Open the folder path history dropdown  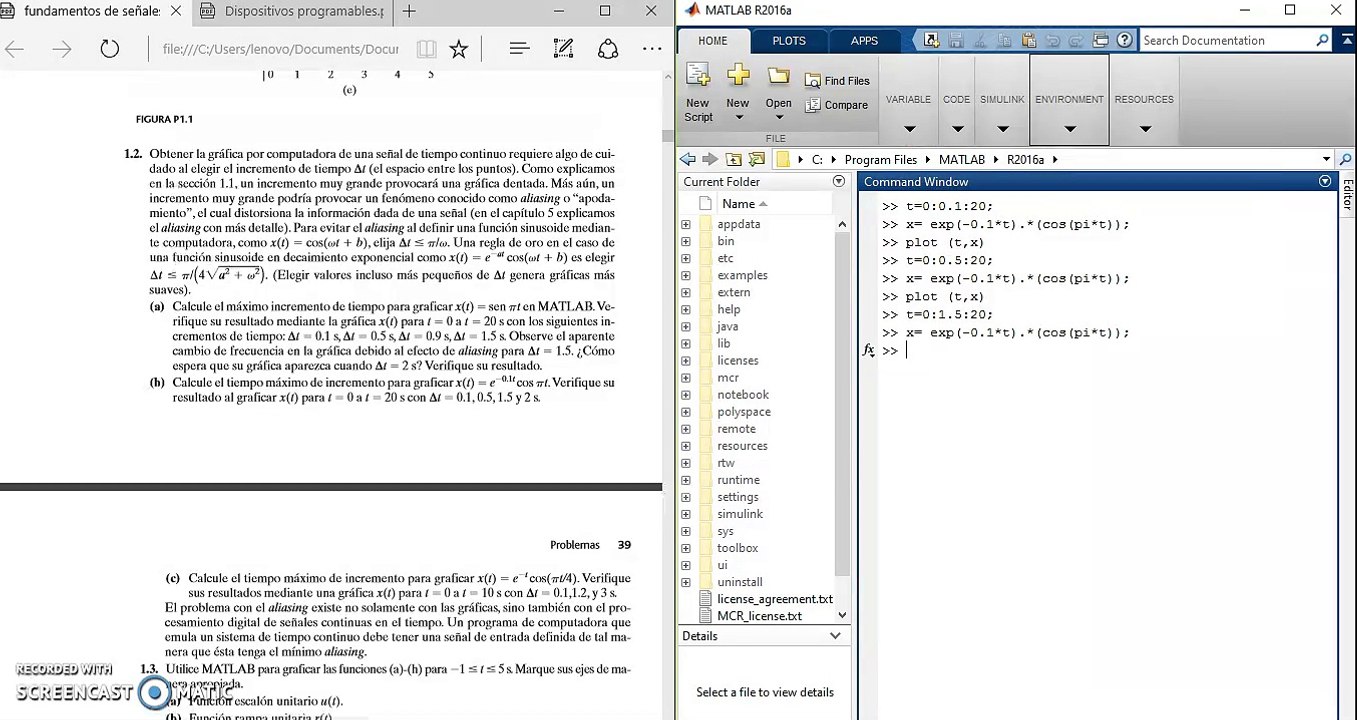click(x=1326, y=160)
